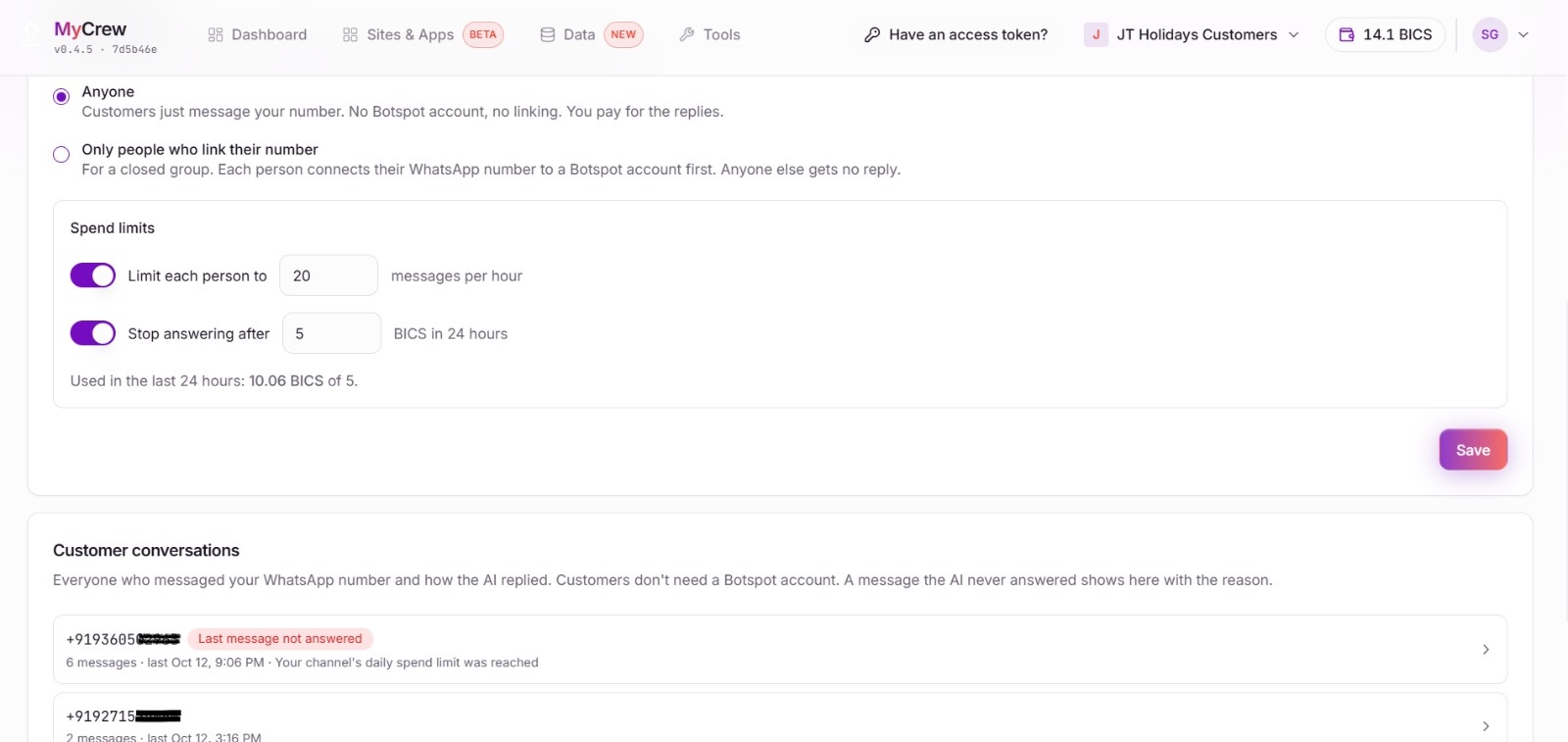Click the 14.1 BICS balance button
Screen dimensions: 1568x742
(x=1385, y=34)
